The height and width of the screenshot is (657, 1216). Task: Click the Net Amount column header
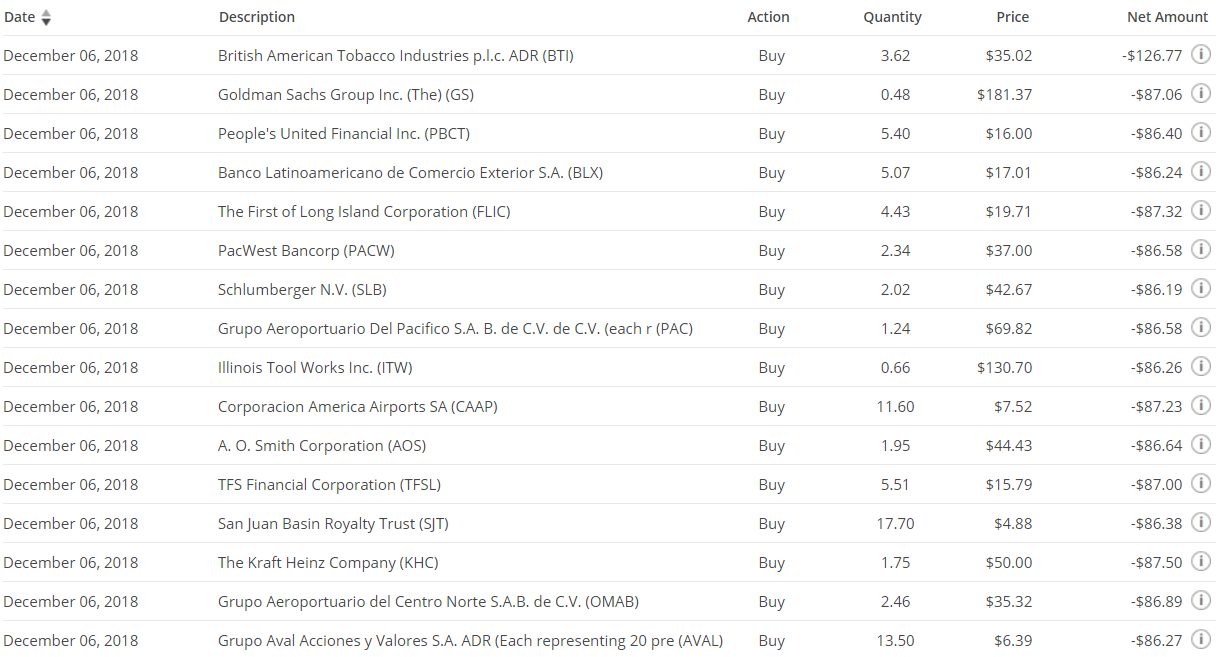pos(1167,17)
